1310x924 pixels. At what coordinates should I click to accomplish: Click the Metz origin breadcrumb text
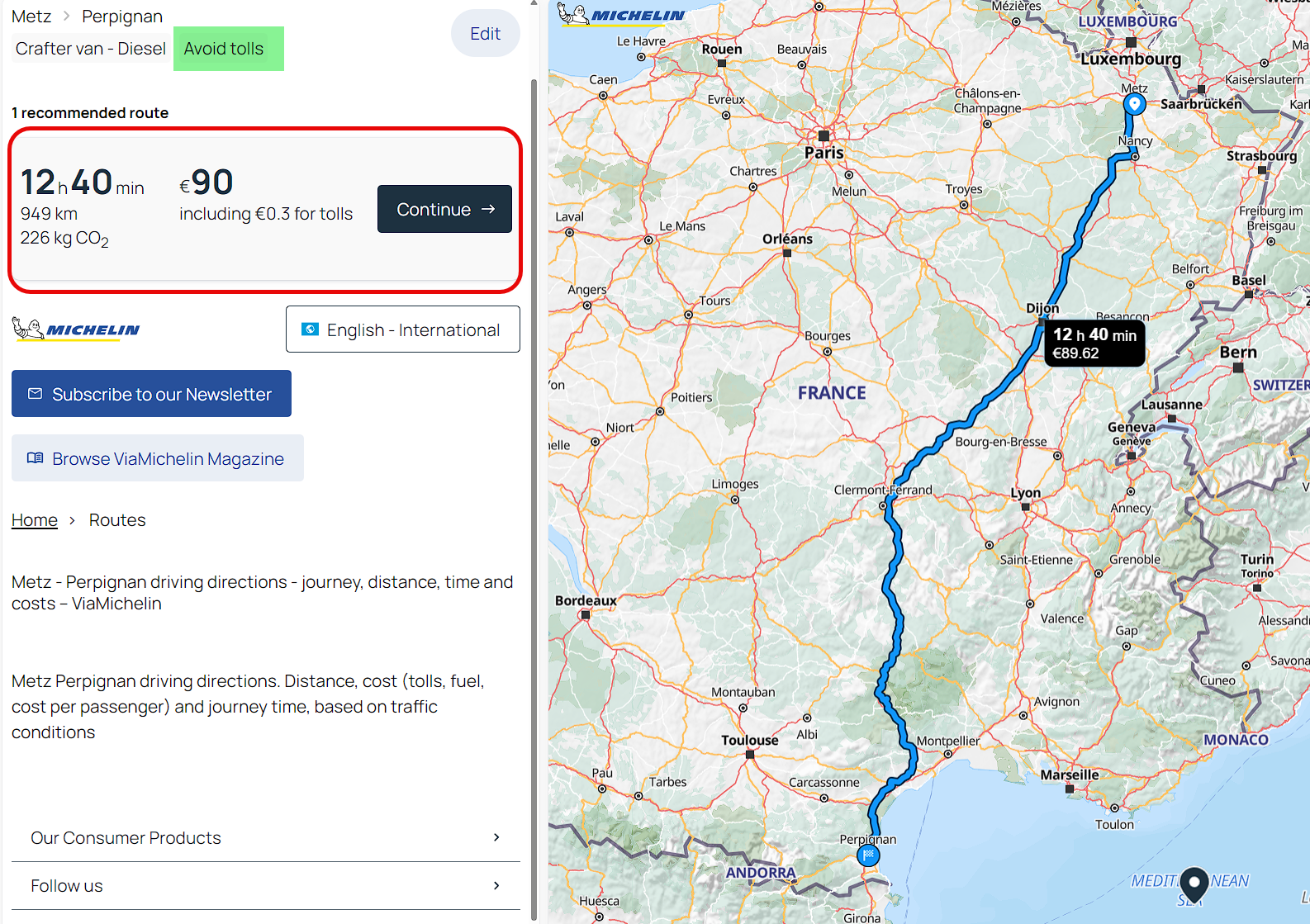[31, 17]
